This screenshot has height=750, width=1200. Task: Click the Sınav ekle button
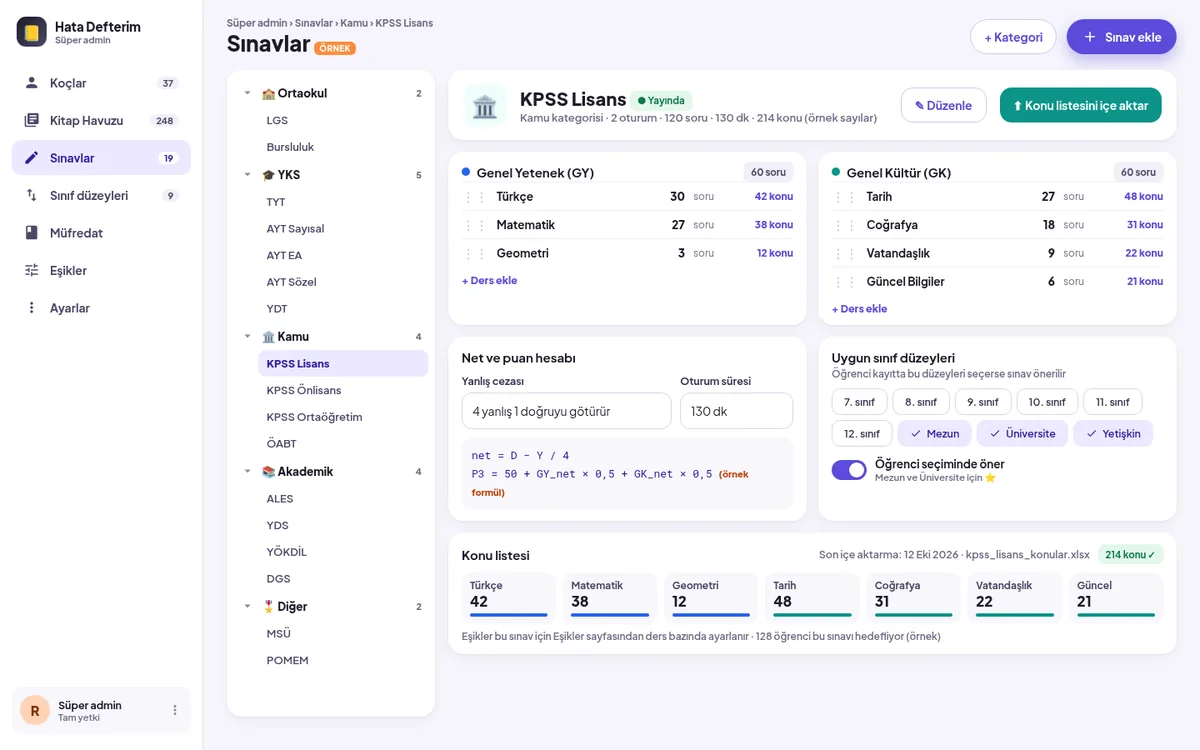point(1121,37)
